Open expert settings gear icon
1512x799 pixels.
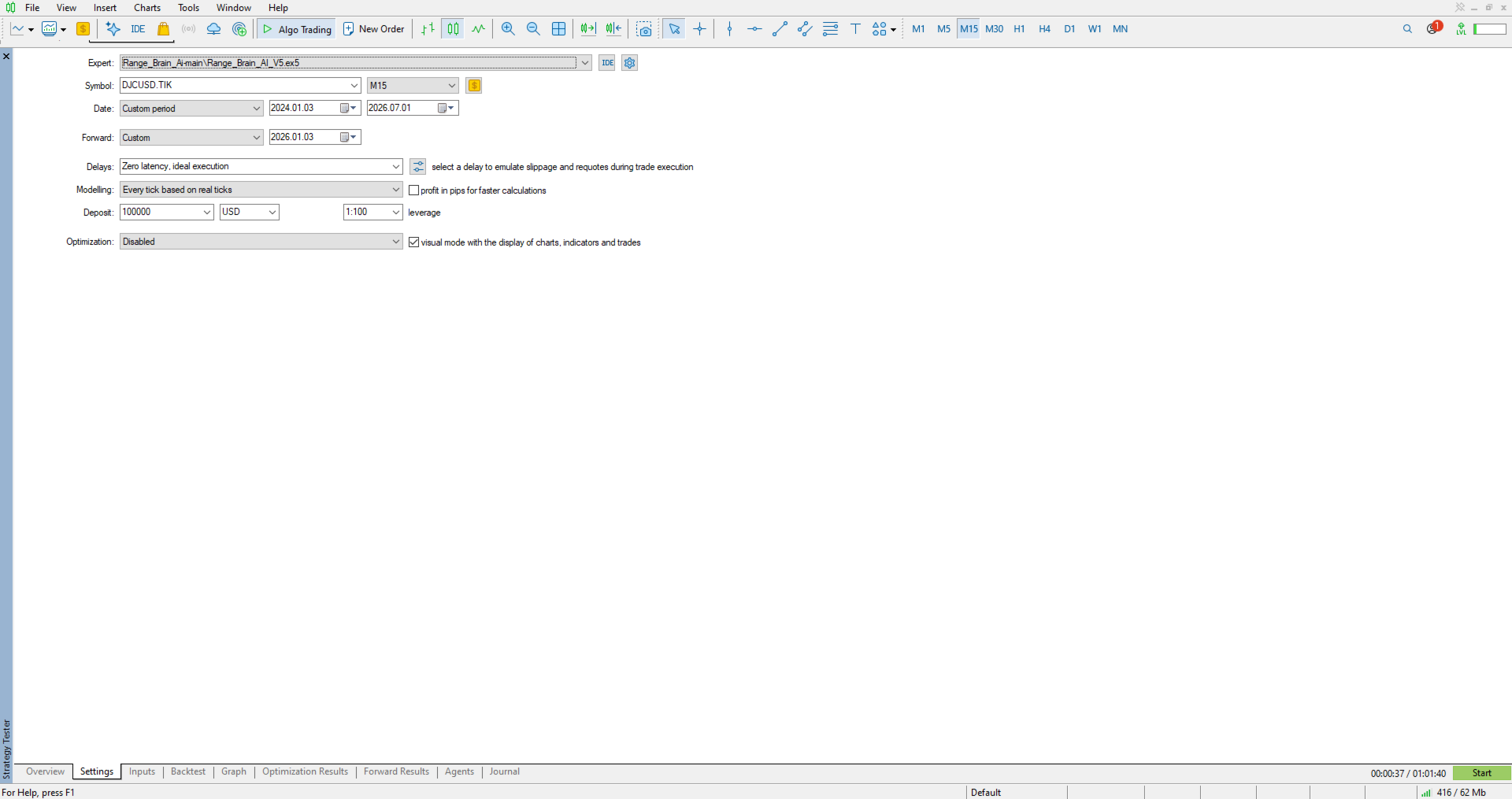point(629,63)
